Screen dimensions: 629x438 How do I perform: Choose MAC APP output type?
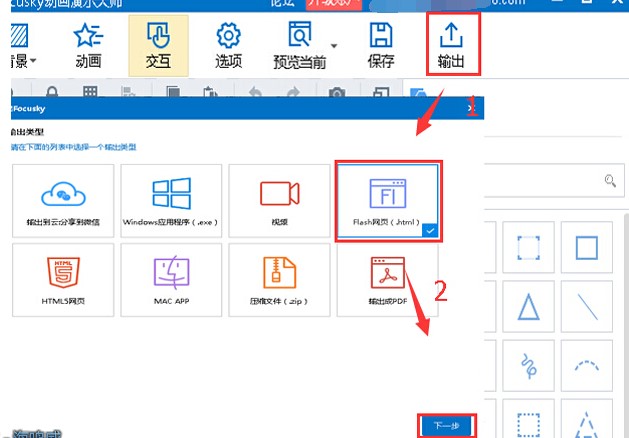(x=171, y=280)
